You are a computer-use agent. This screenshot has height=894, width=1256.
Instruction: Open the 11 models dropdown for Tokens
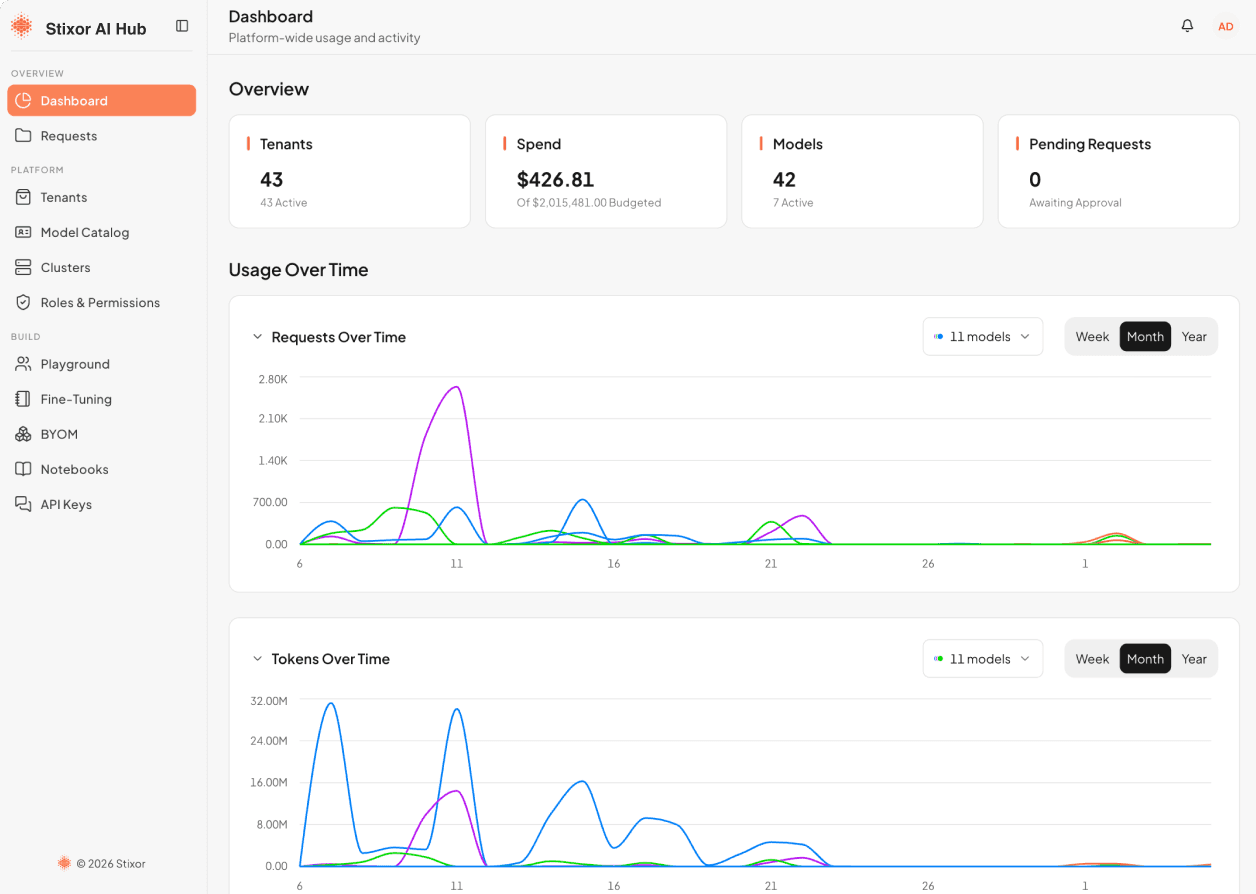click(982, 659)
